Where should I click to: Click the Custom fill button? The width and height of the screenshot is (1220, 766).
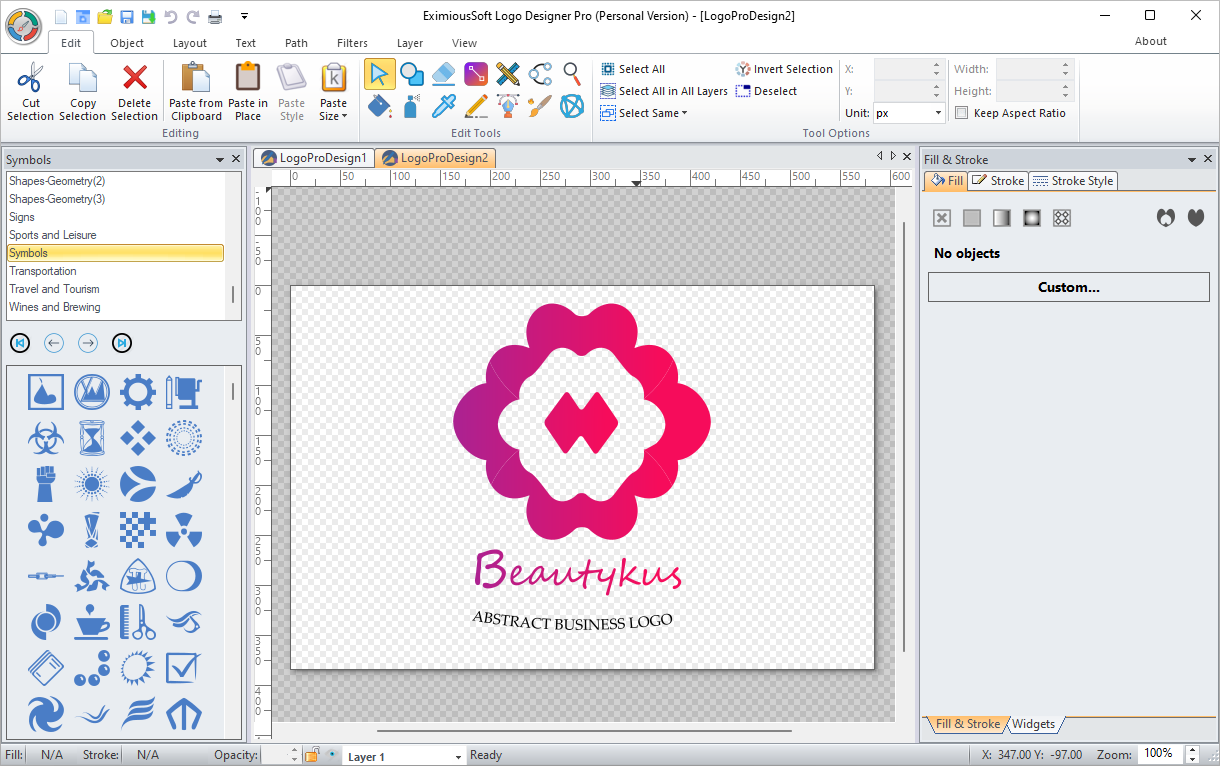[x=1068, y=287]
